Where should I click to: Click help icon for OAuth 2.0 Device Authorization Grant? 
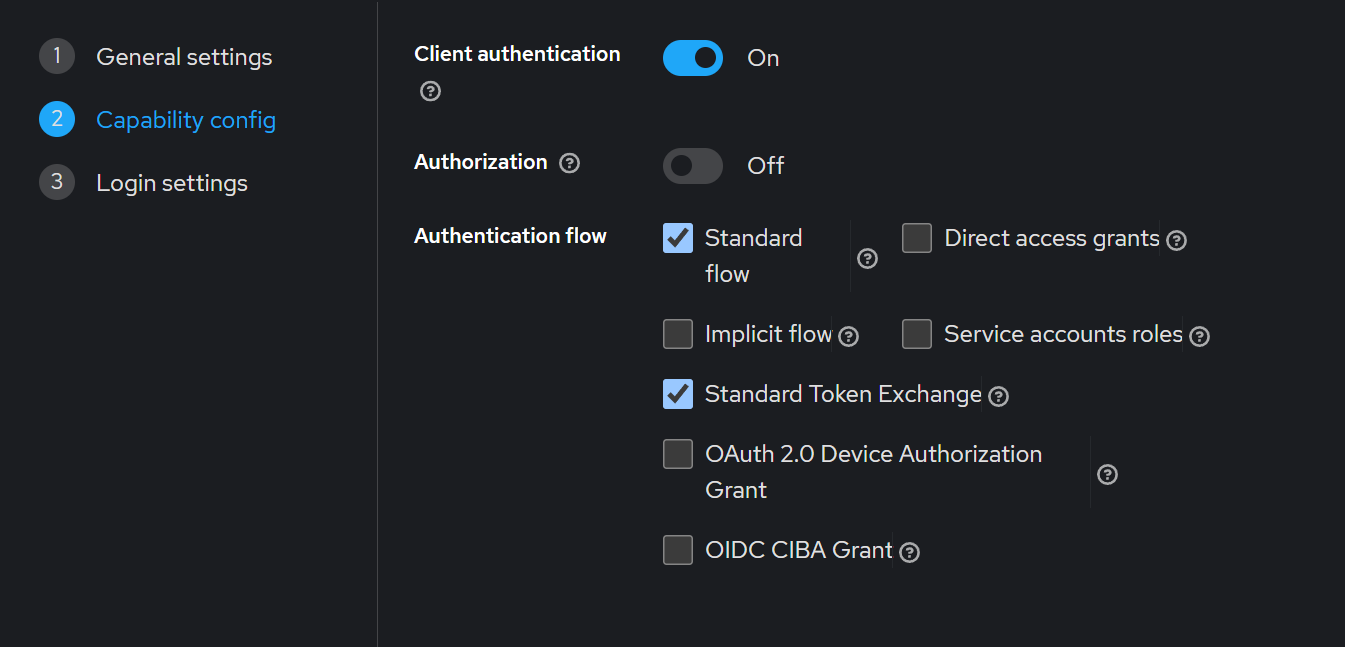point(1106,474)
